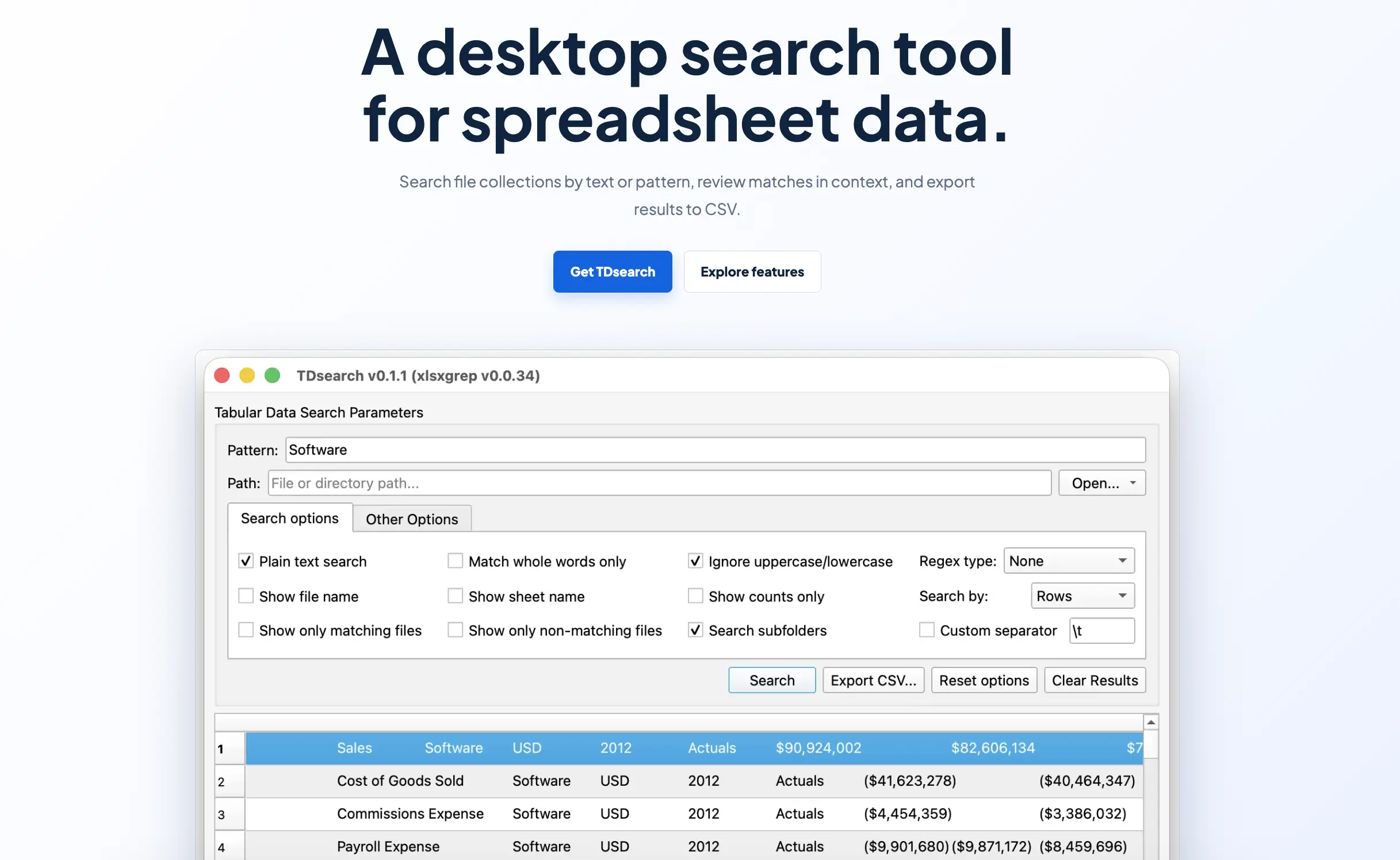Image resolution: width=1400 pixels, height=860 pixels.
Task: Toggle Ignore uppercase/lowercase checkbox
Action: click(x=695, y=561)
